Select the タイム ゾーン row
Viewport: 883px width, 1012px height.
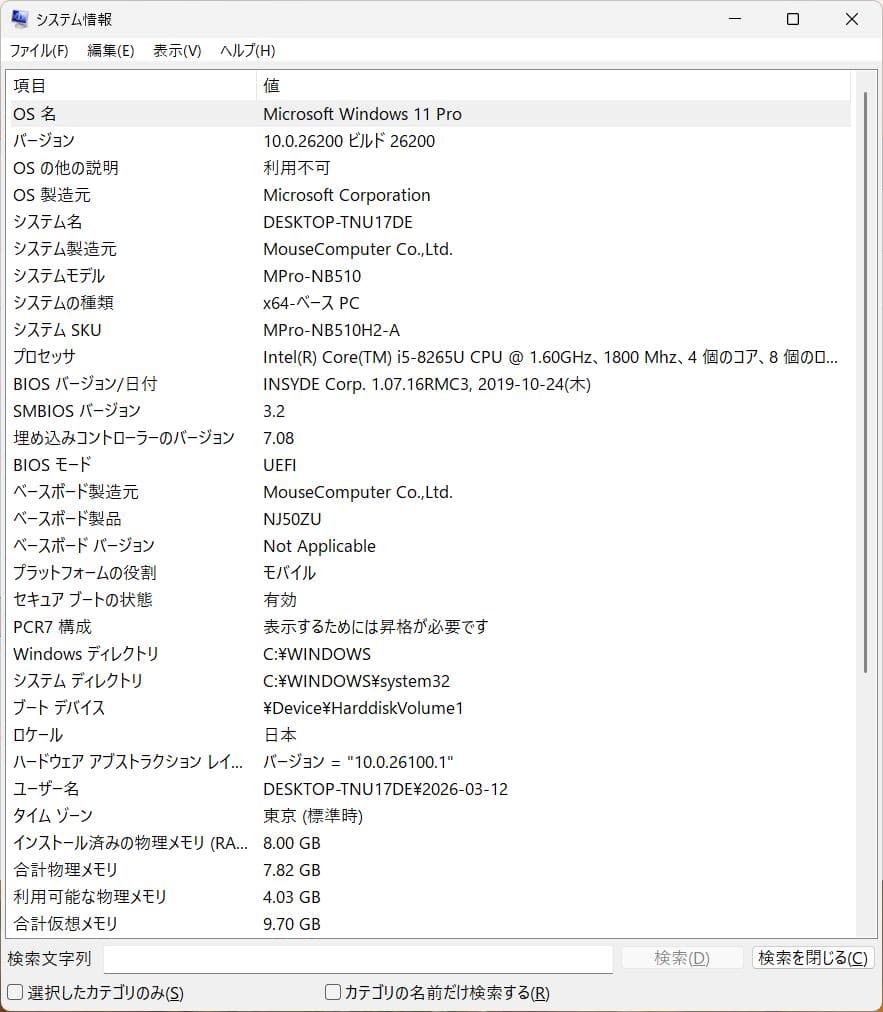click(430, 816)
